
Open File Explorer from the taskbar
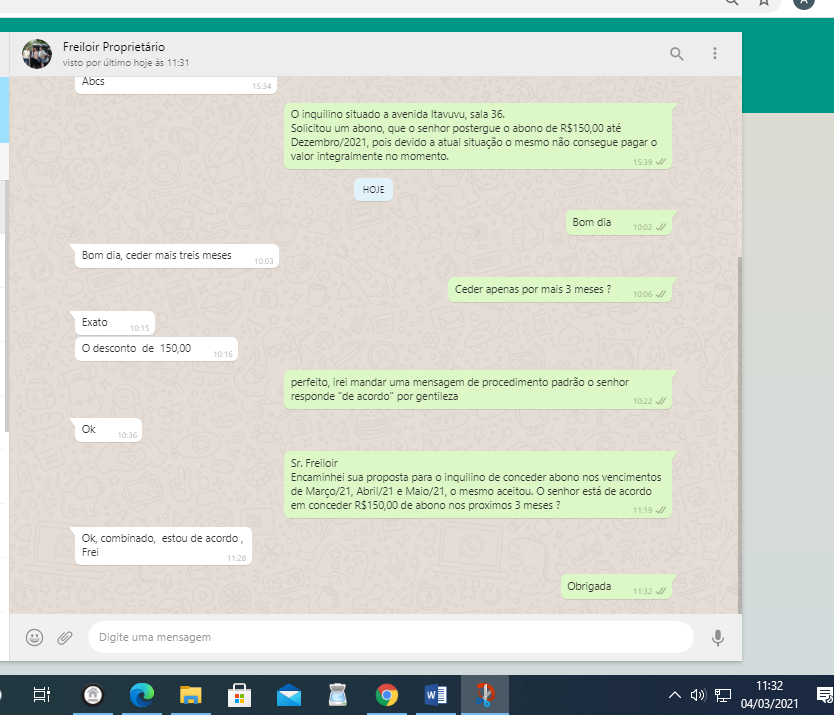[191, 694]
